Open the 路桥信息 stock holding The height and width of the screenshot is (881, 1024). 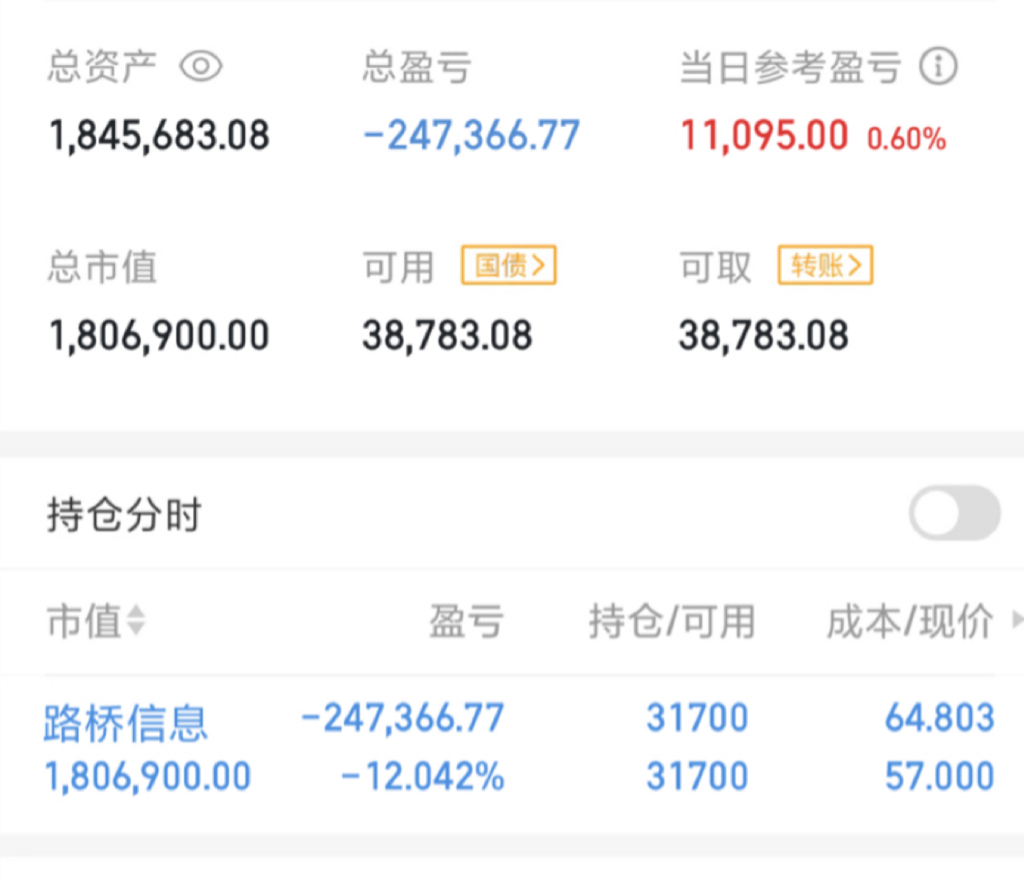(x=126, y=722)
